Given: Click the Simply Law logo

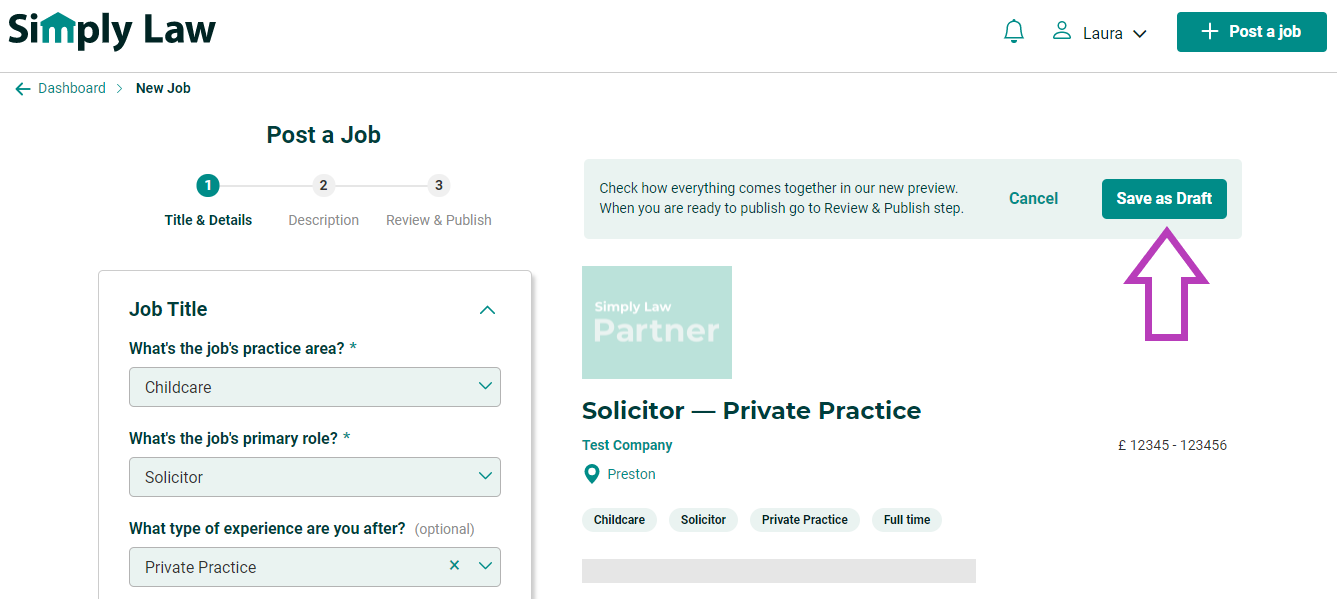Looking at the screenshot, I should (x=112, y=30).
